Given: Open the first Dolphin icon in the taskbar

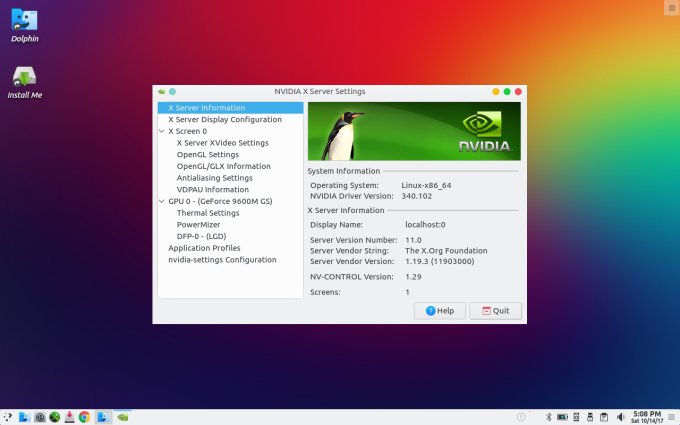Looking at the screenshot, I should (24, 417).
